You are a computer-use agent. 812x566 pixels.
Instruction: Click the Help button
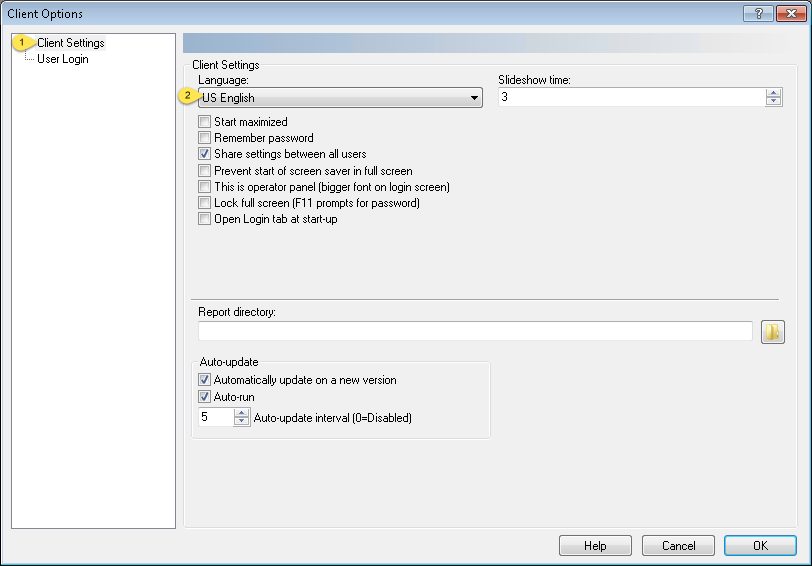coord(595,545)
